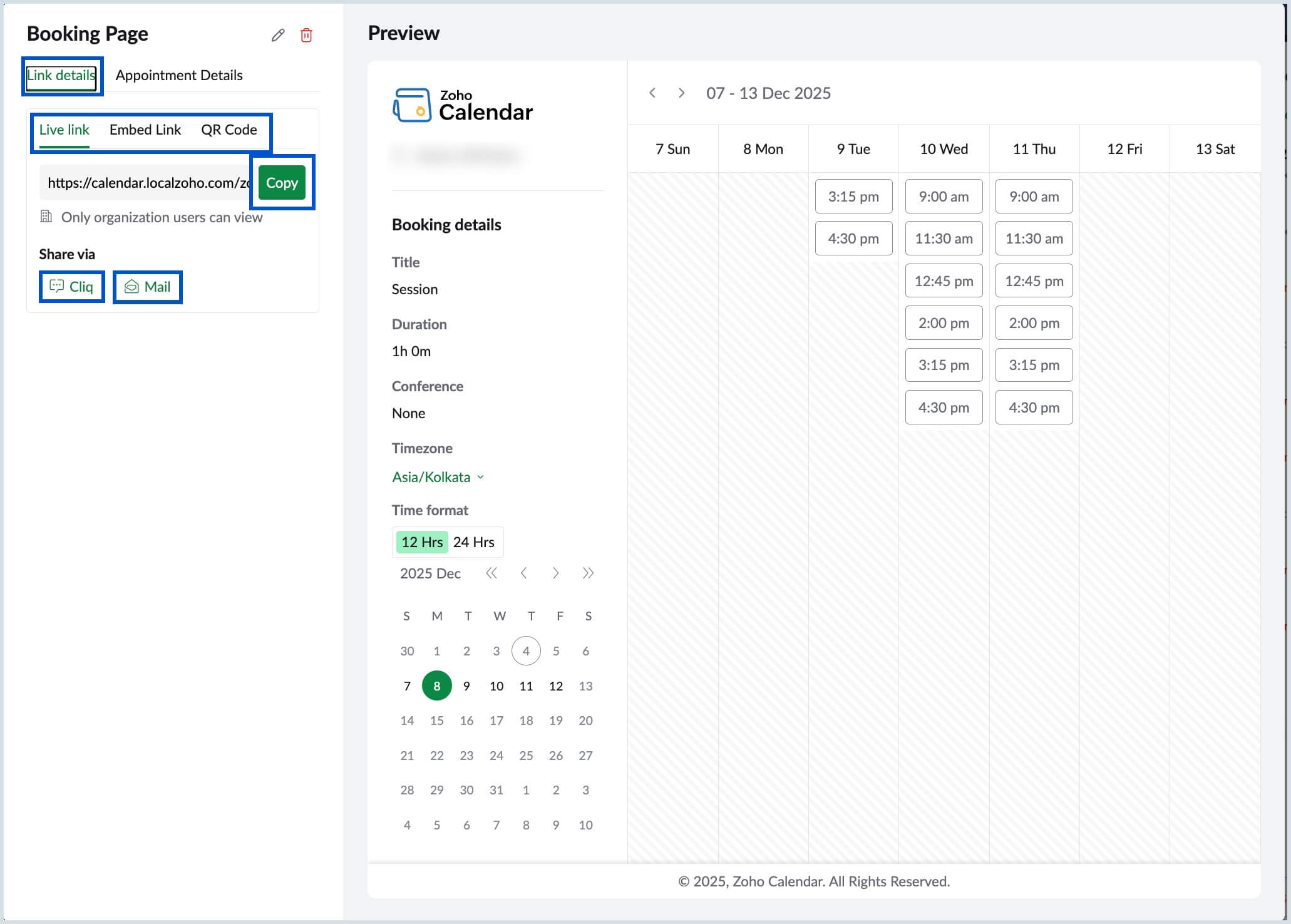This screenshot has height=924, width=1291.
Task: Click the 10 Wed column header
Action: [944, 149]
